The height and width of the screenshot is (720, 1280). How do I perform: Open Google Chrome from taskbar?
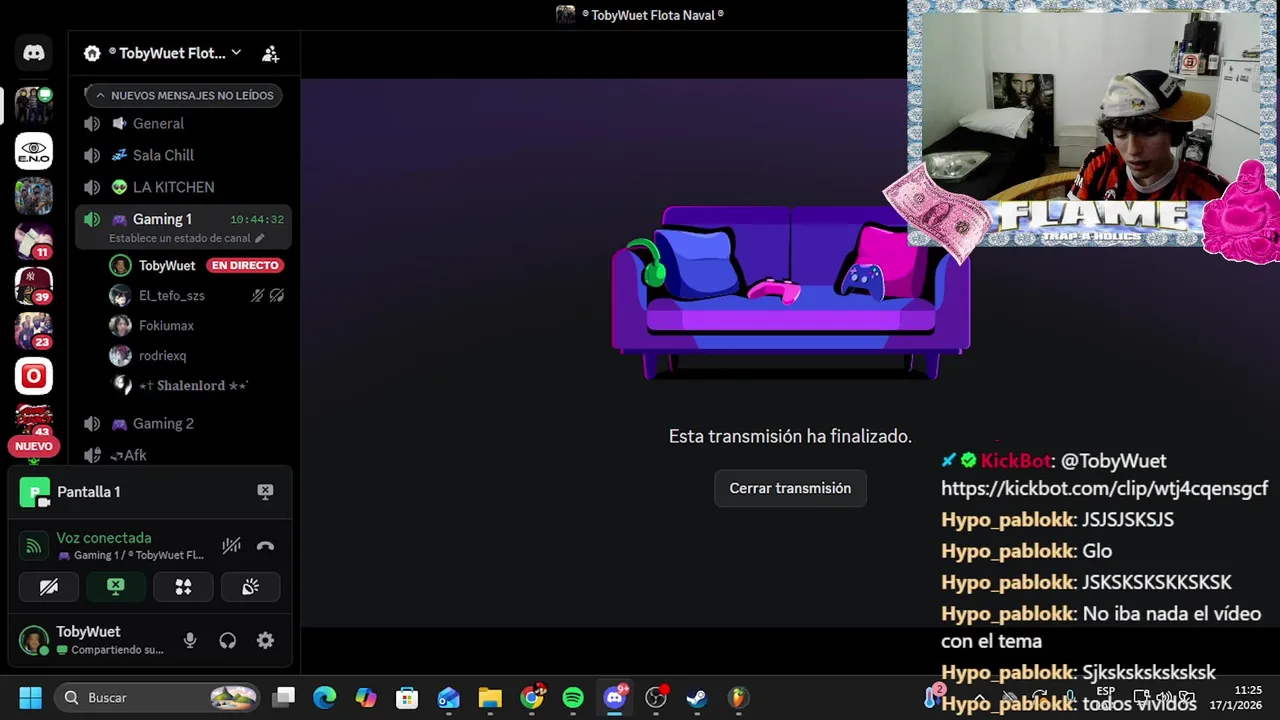coord(532,697)
